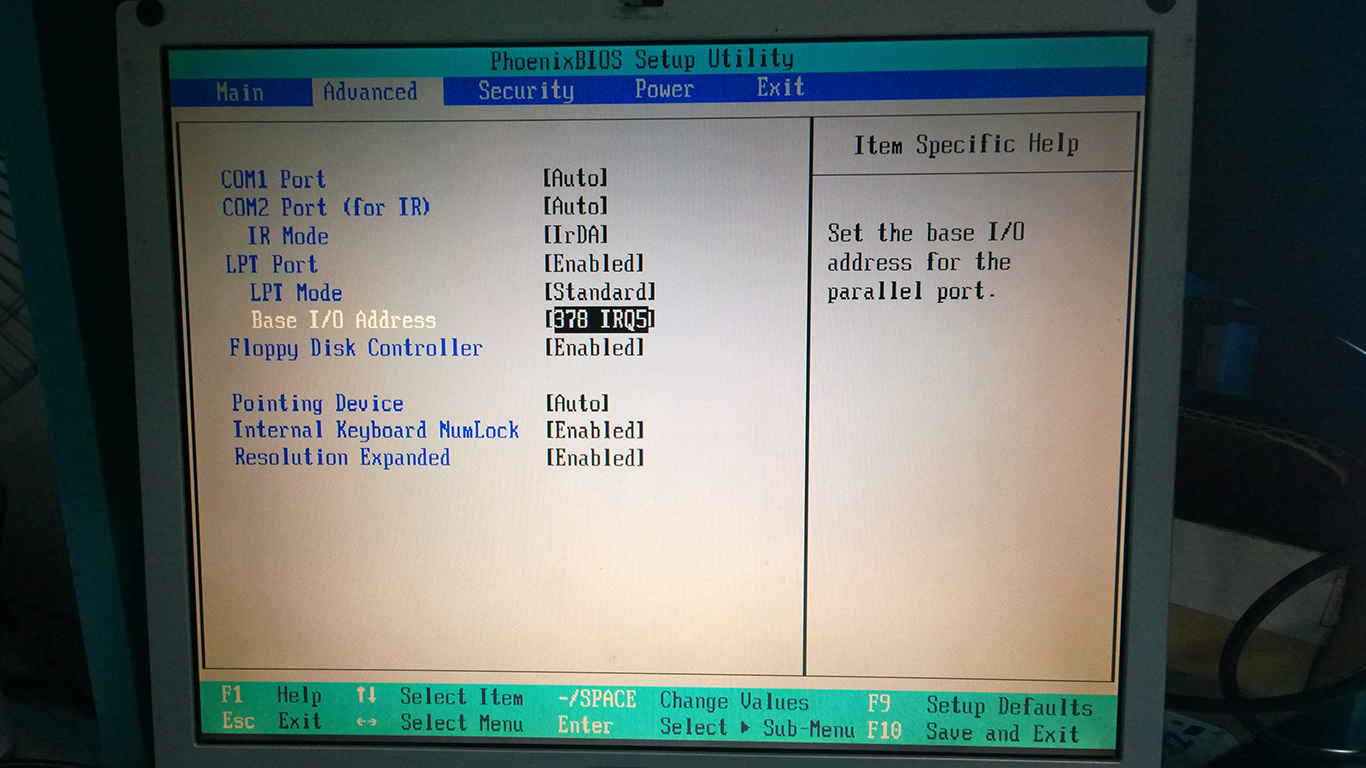Click the Item Specific Help heading
This screenshot has width=1366, height=768.
pyautogui.click(x=966, y=145)
